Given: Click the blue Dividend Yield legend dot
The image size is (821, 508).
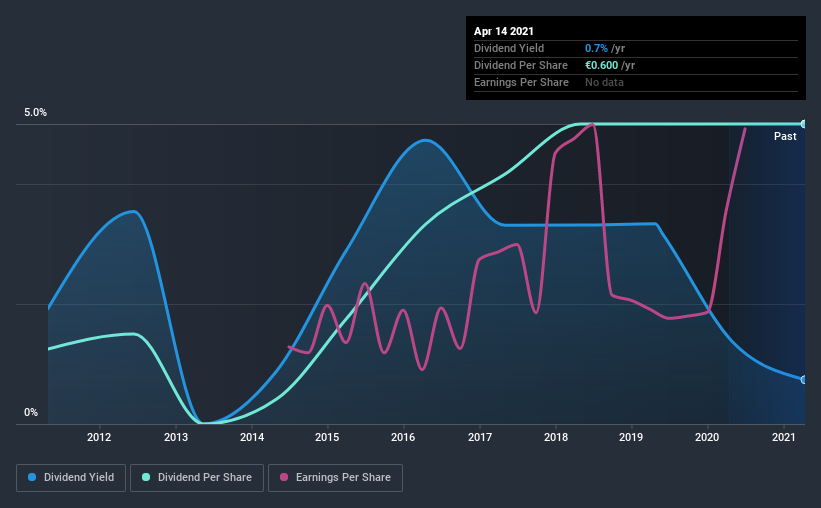Looking at the screenshot, I should pyautogui.click(x=32, y=477).
